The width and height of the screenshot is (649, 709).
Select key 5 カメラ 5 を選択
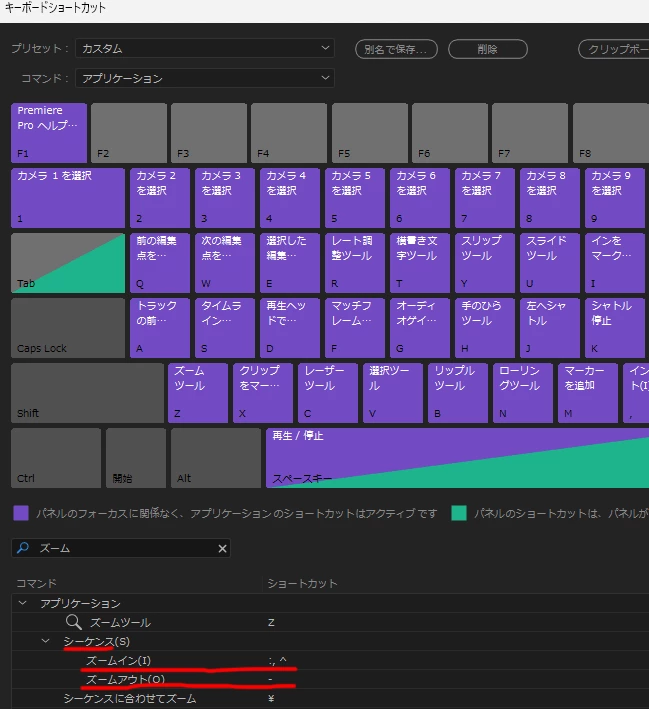(x=355, y=198)
